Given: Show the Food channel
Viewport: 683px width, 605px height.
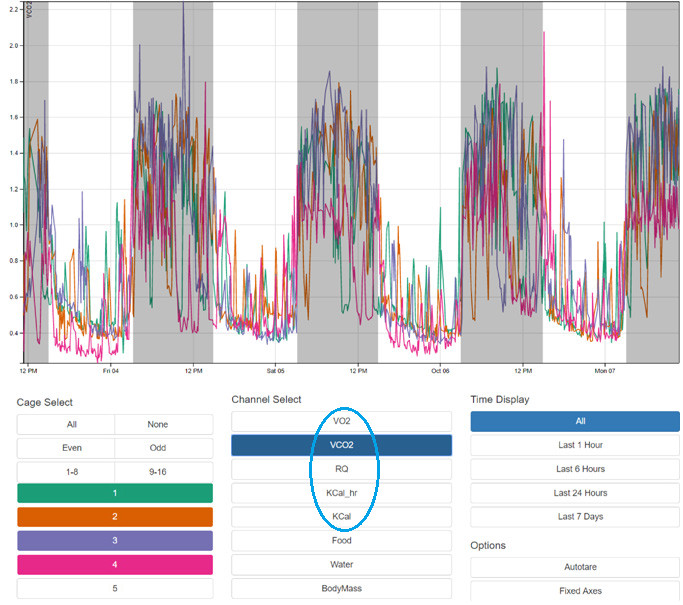Looking at the screenshot, I should [x=341, y=541].
